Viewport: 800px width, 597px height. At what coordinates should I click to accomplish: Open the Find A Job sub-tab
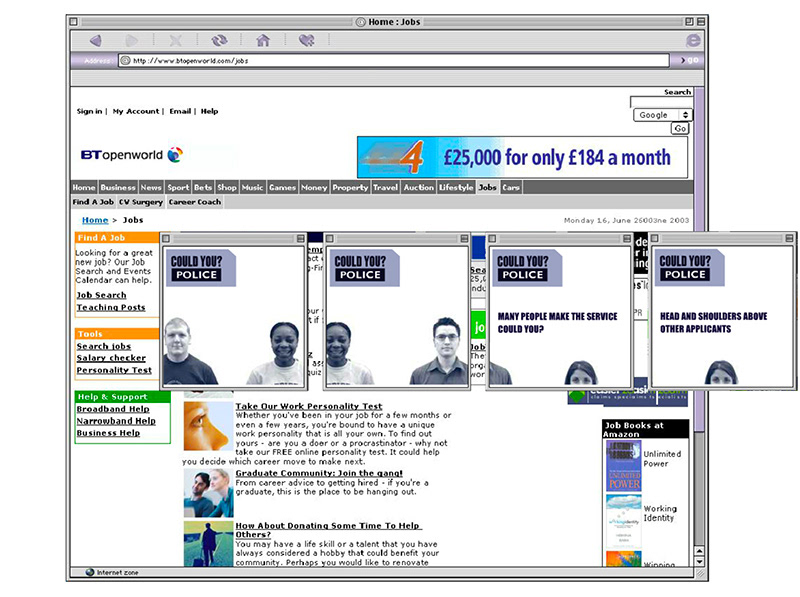point(93,202)
